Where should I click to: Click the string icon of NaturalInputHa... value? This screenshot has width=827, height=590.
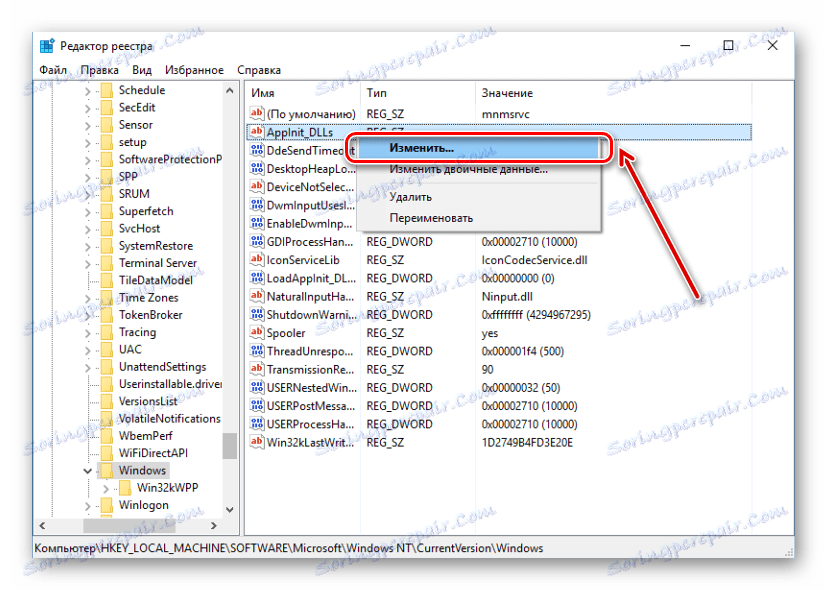pyautogui.click(x=256, y=296)
